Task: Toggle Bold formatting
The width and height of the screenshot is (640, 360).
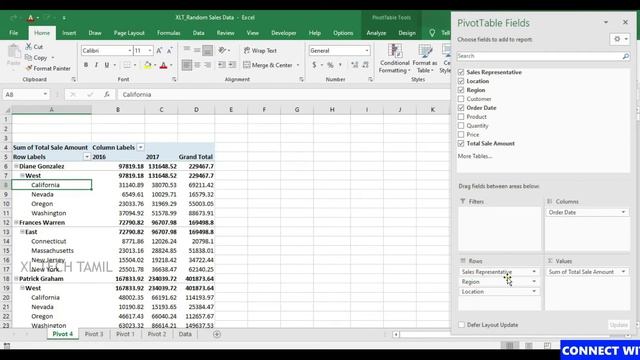Action: (86, 65)
